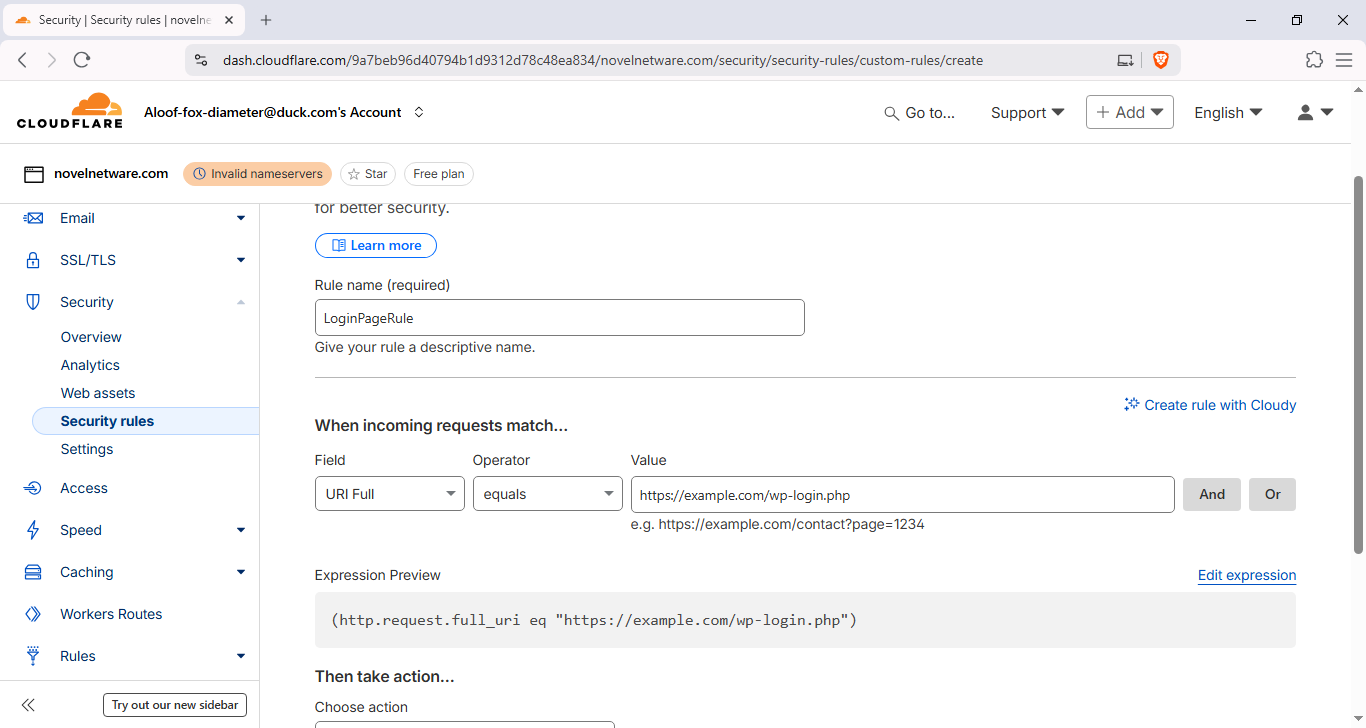Click the Learn more button
This screenshot has height=728, width=1366.
pos(376,245)
